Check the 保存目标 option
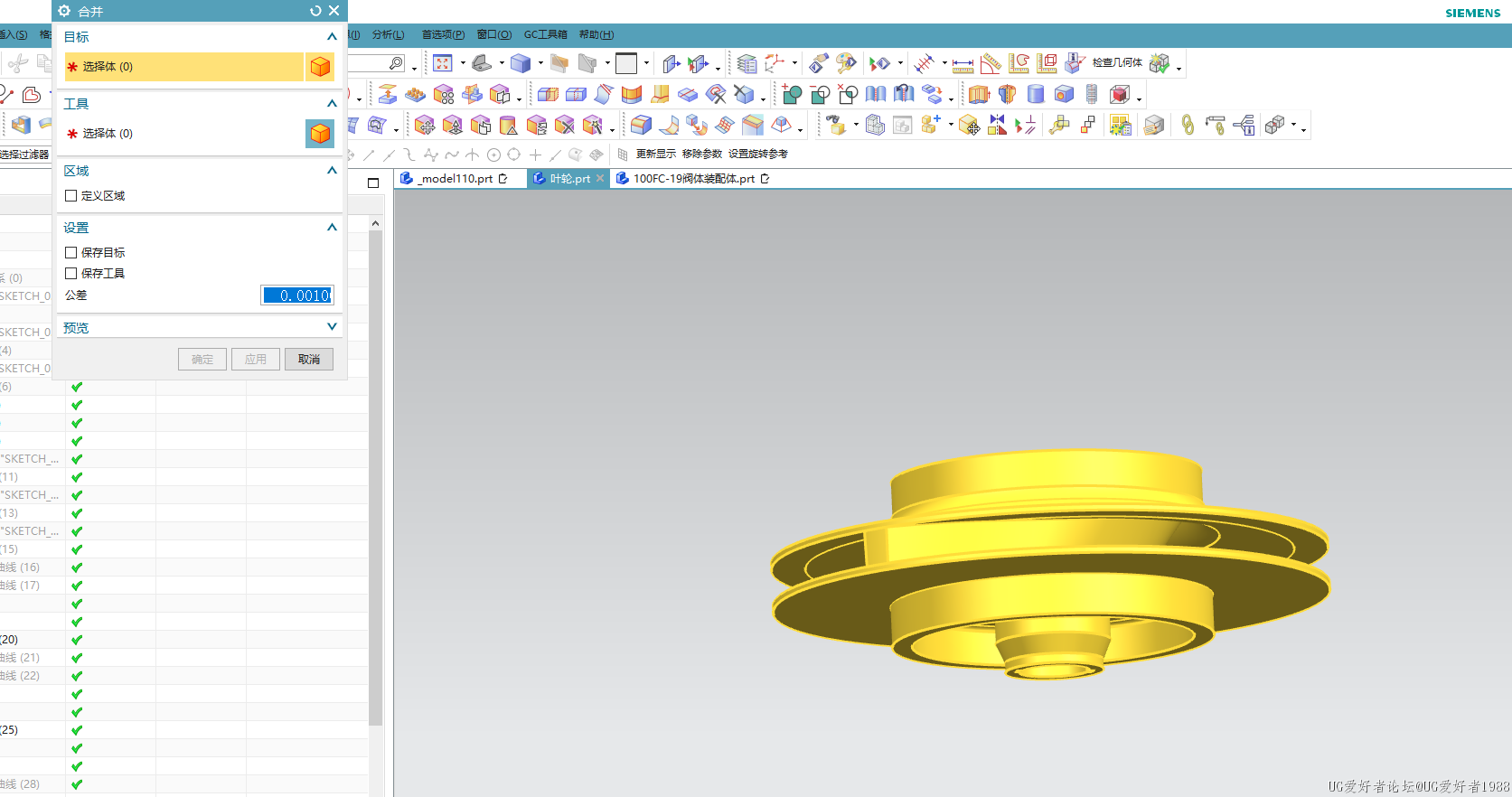 tap(70, 253)
